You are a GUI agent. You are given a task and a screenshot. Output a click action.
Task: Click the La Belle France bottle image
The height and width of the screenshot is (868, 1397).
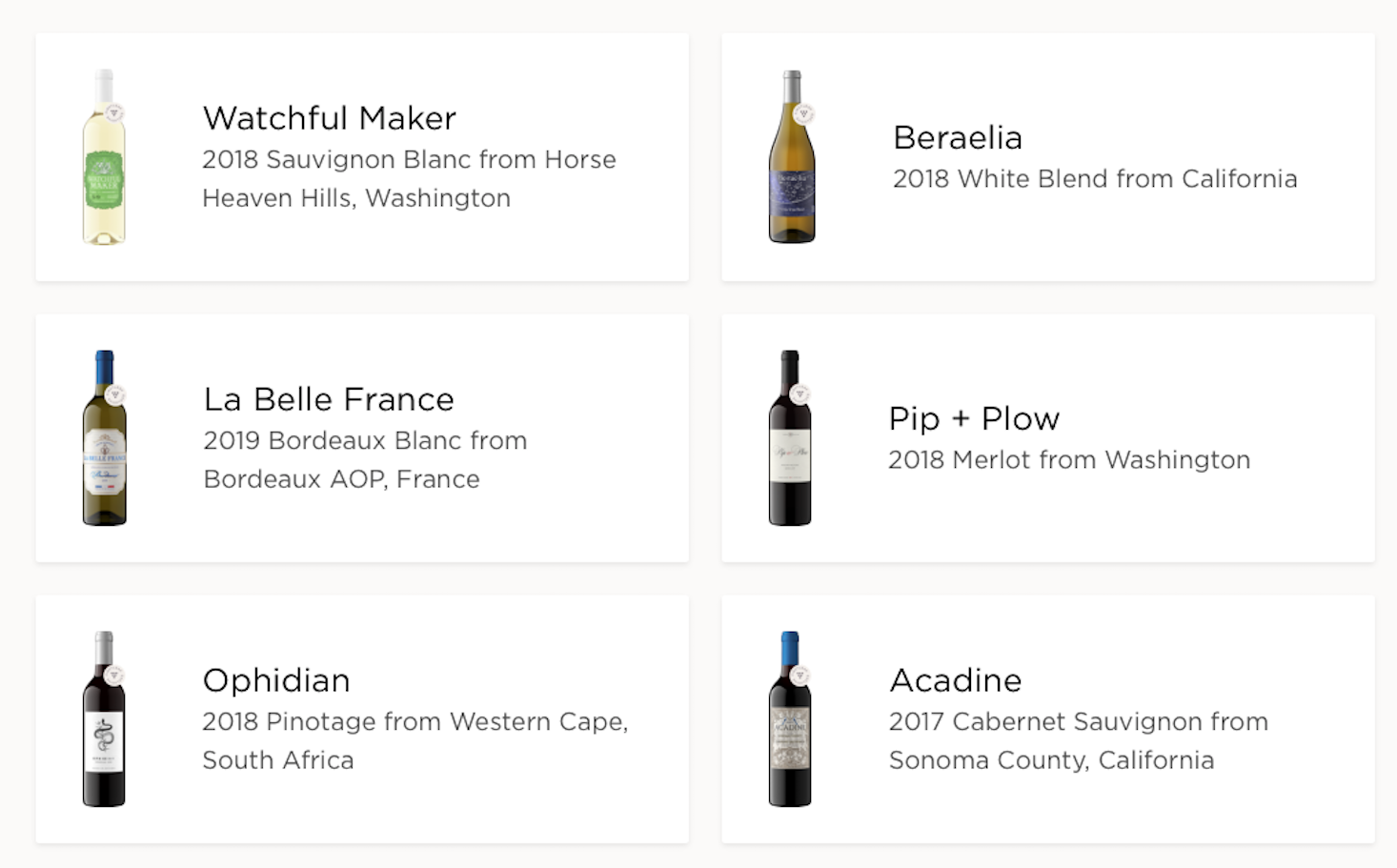[x=105, y=438]
